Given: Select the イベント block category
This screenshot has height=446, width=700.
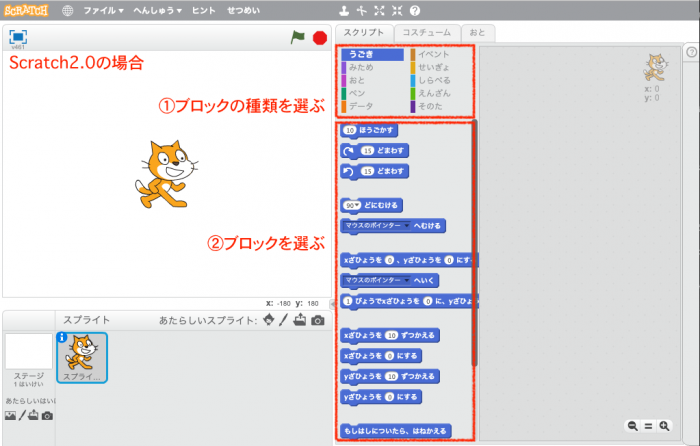Looking at the screenshot, I should click(430, 54).
